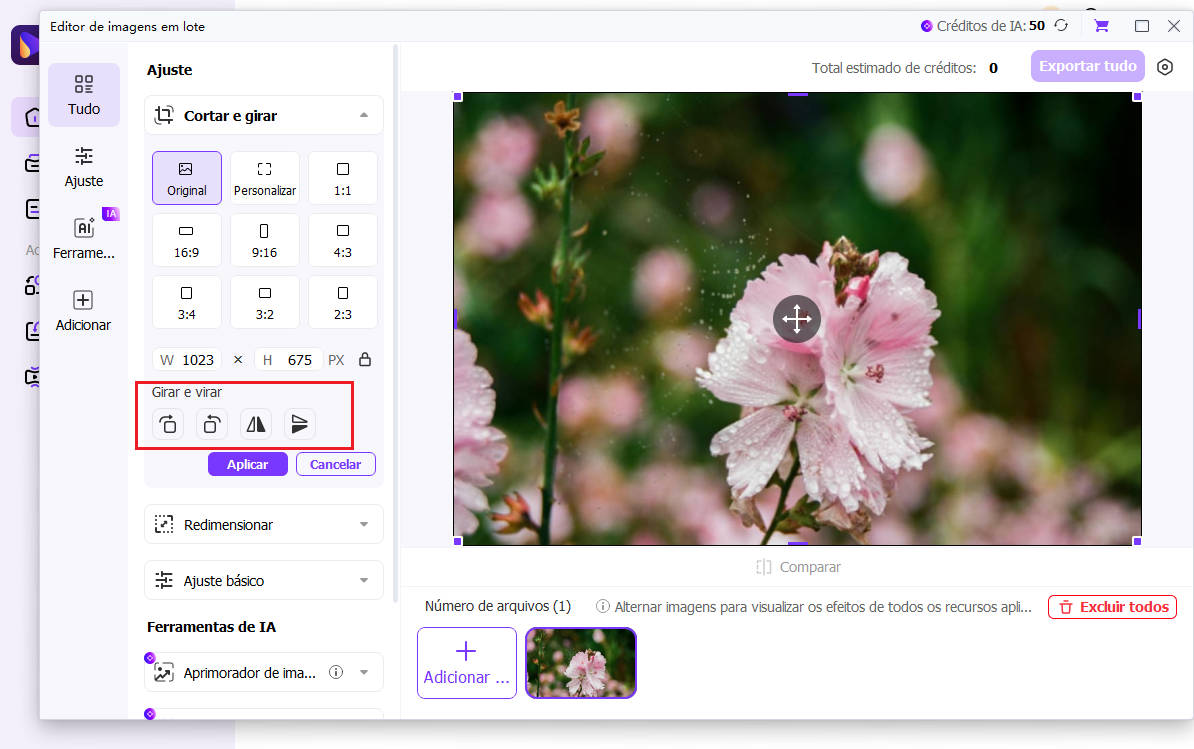Image resolution: width=1194 pixels, height=749 pixels.
Task: Click the Excluir todos button
Action: coord(1112,607)
